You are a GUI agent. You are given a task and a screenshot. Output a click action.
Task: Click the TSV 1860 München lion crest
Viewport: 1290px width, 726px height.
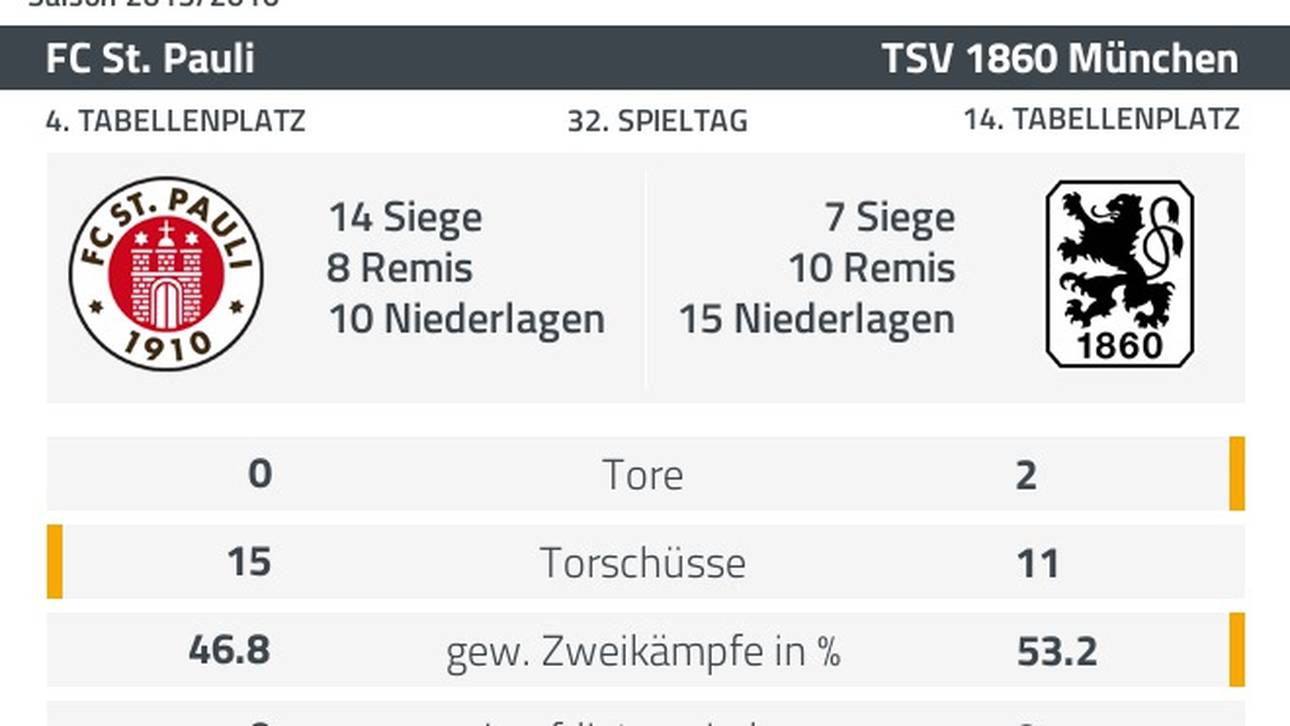(x=1119, y=274)
